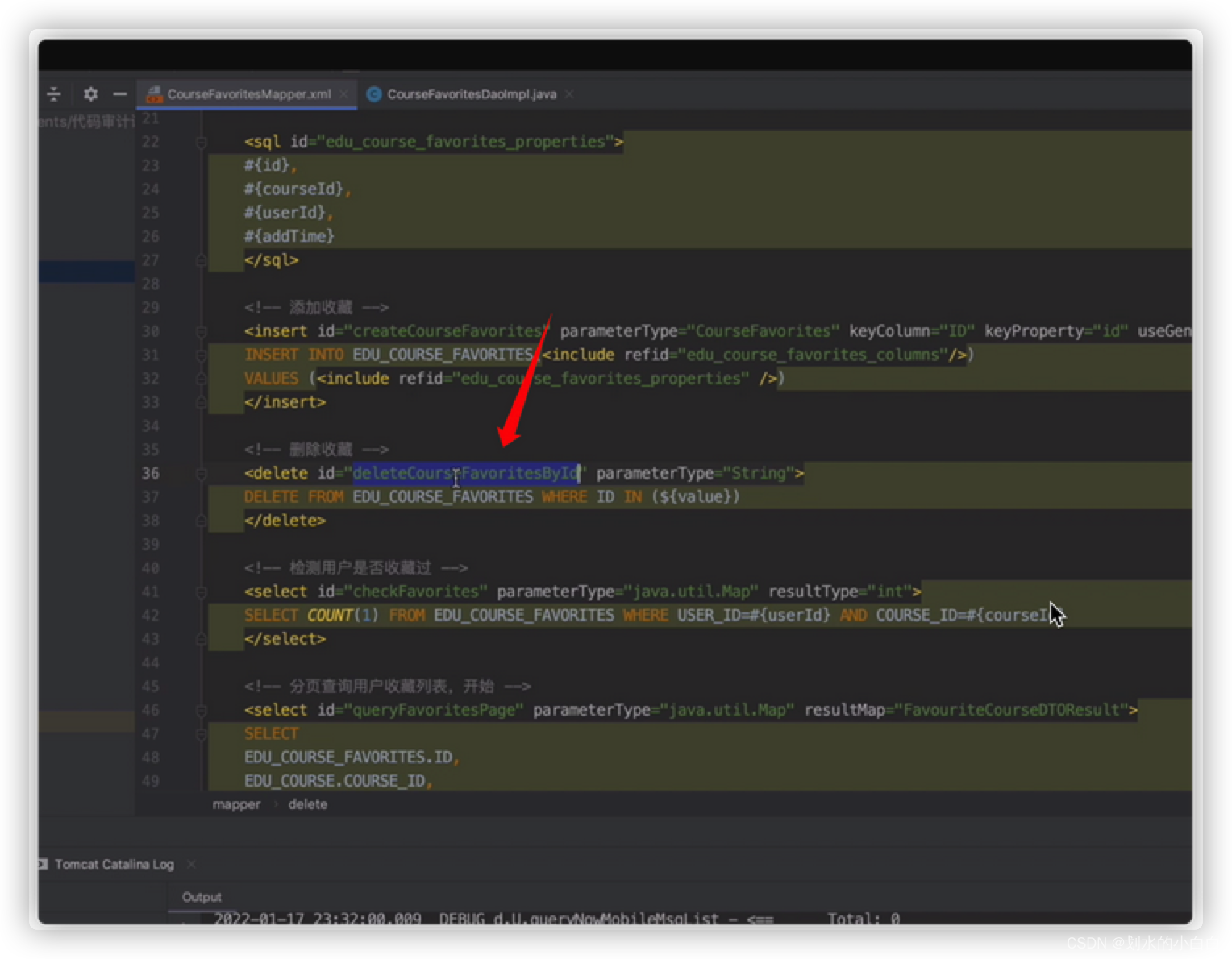This screenshot has height=959, width=1232.
Task: Click the XML file icon on CourseFavoritesMapper tab
Action: [x=154, y=94]
